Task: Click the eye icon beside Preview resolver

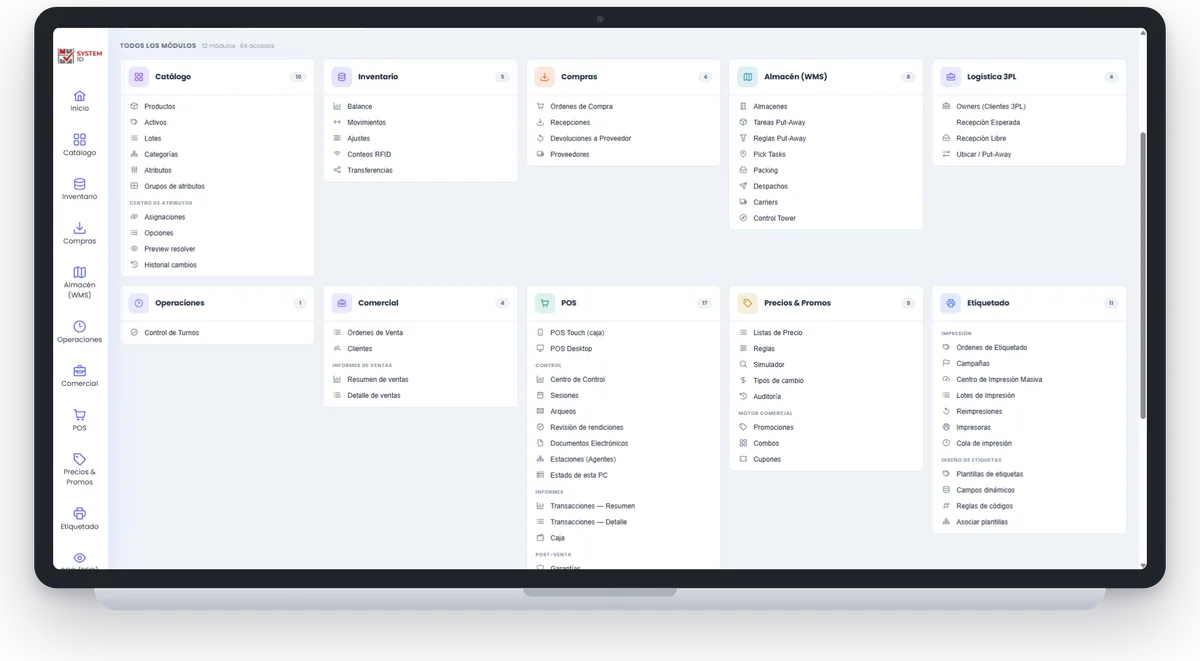Action: click(x=134, y=249)
